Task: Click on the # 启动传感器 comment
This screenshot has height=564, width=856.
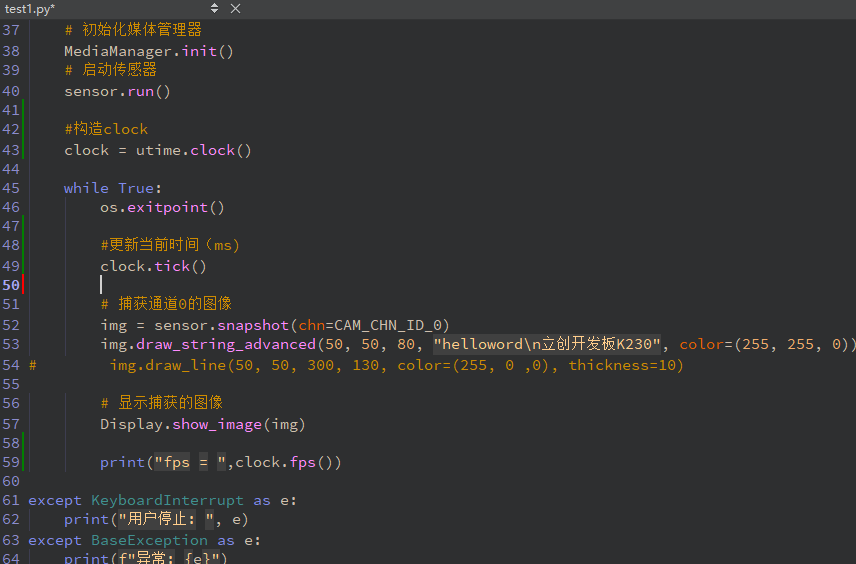Action: click(111, 70)
